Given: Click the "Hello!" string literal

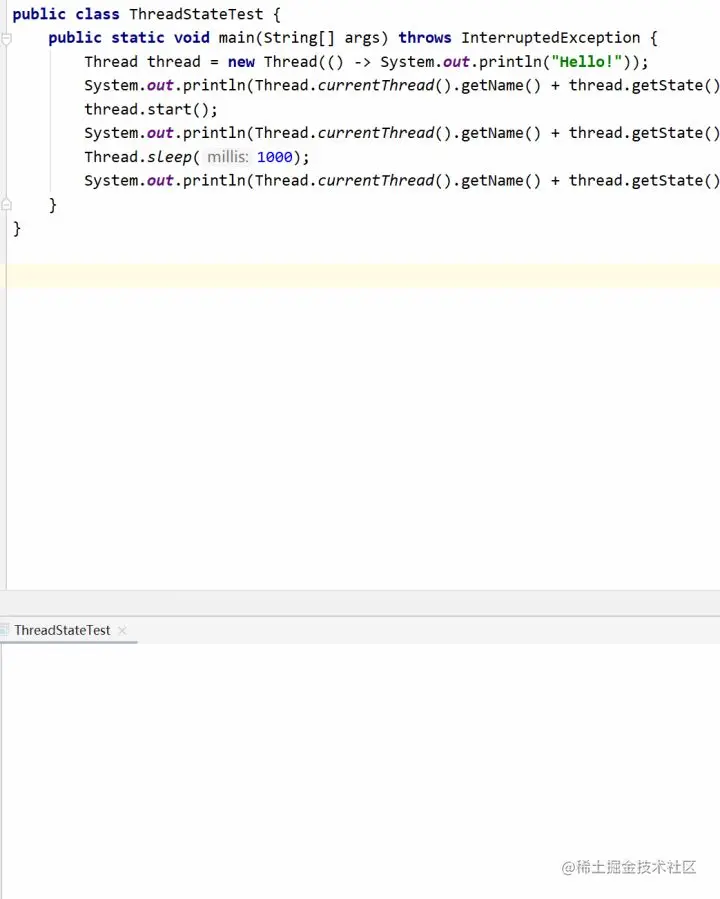Looking at the screenshot, I should pyautogui.click(x=586, y=62).
